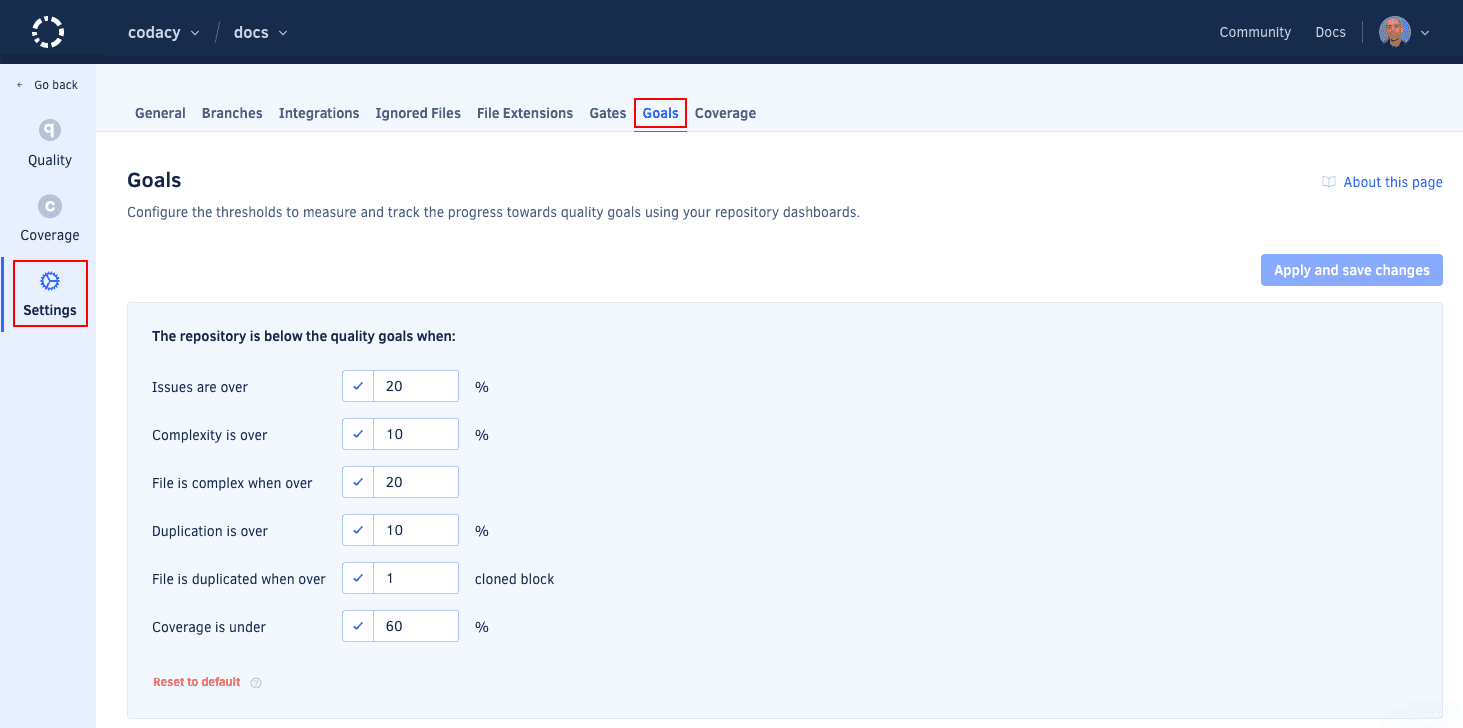Screen dimensions: 1463x728
Task: Switch to the Gates tab
Action: pos(607,113)
